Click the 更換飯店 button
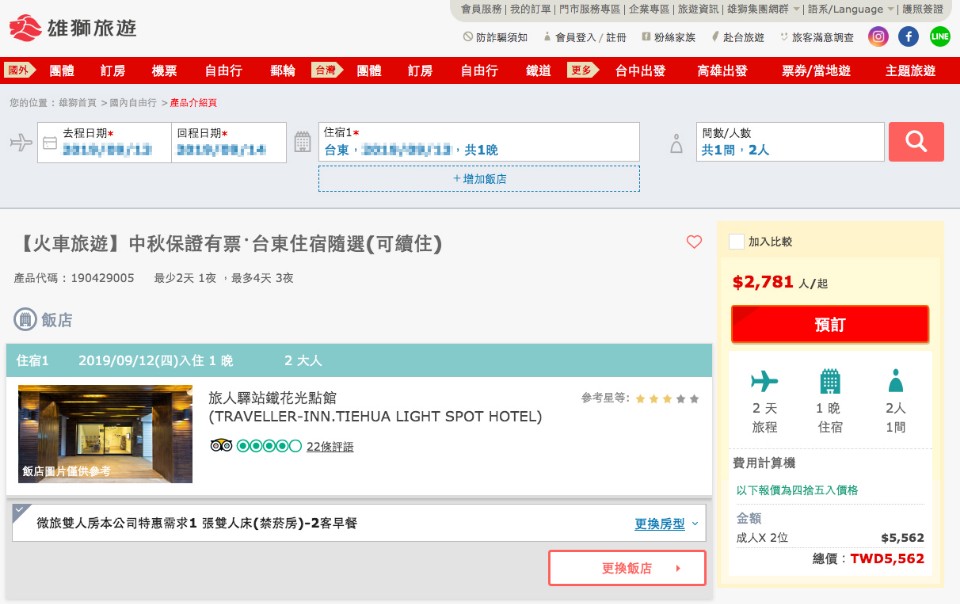This screenshot has height=604, width=960. [627, 568]
